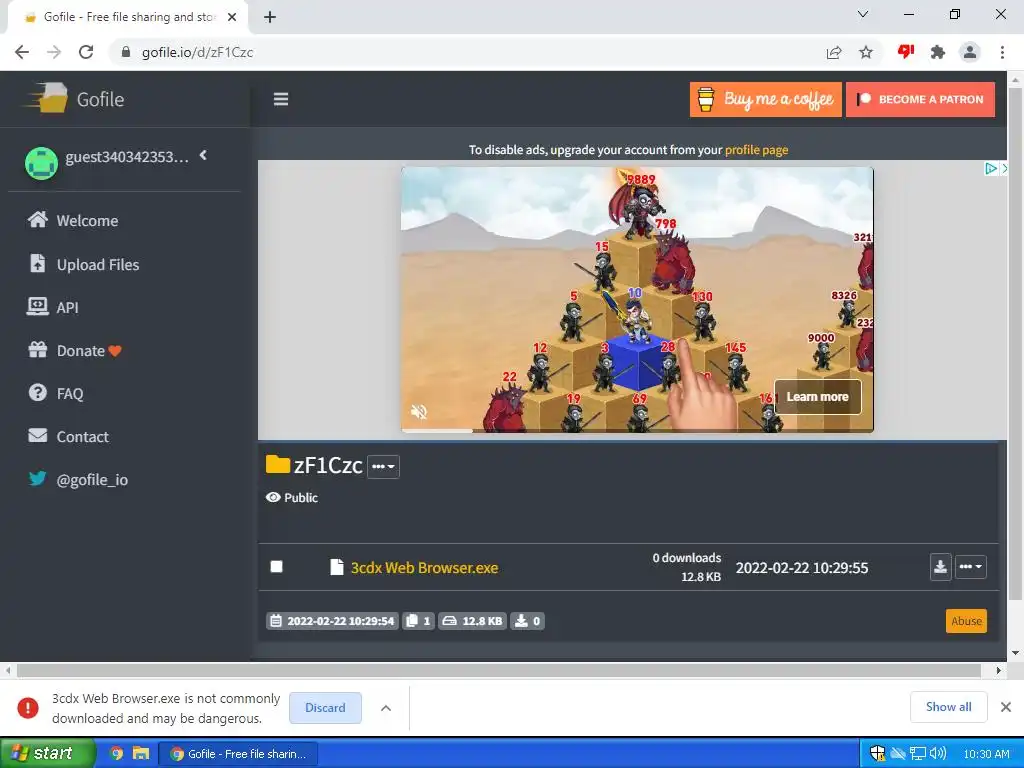Click the volume tray icon
Image resolution: width=1024 pixels, height=768 pixels.
point(938,754)
